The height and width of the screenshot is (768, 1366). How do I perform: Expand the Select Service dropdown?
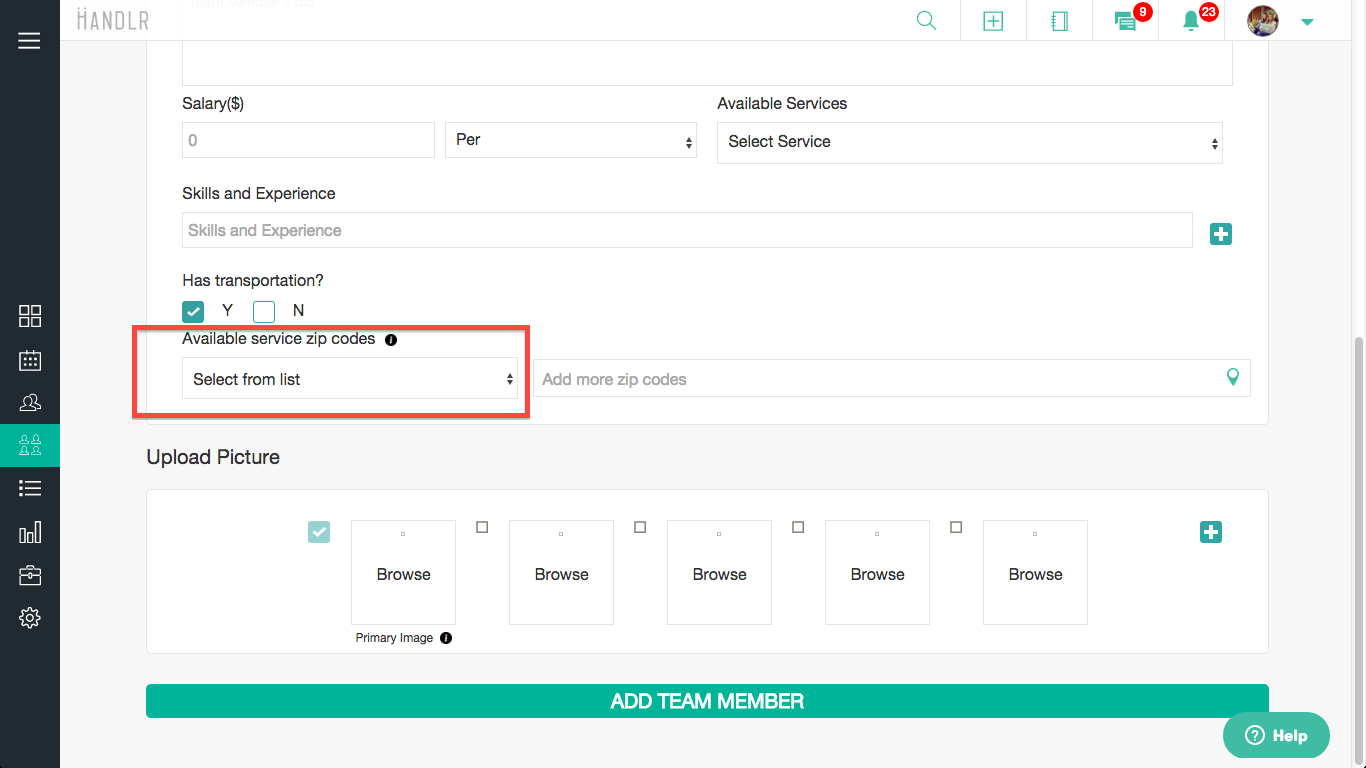click(x=969, y=143)
